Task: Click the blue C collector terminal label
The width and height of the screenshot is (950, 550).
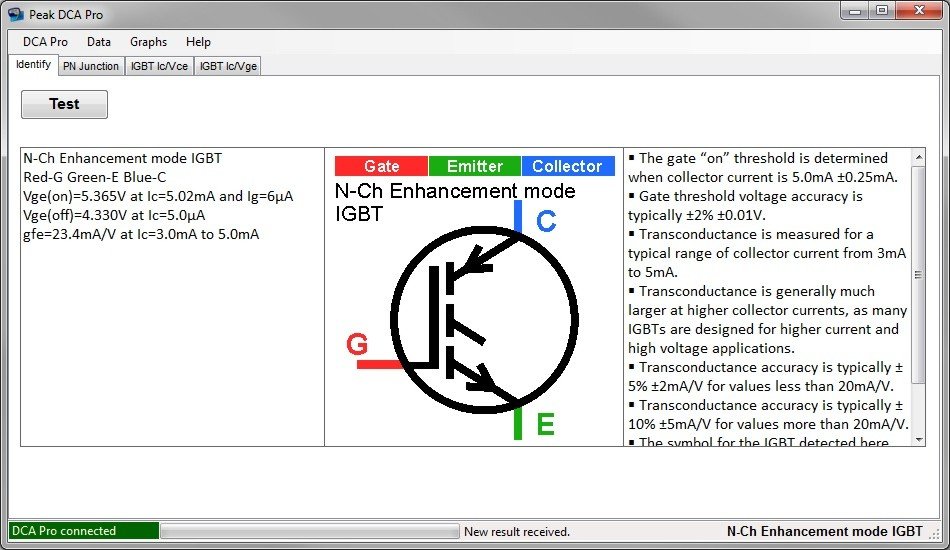Action: click(x=546, y=221)
